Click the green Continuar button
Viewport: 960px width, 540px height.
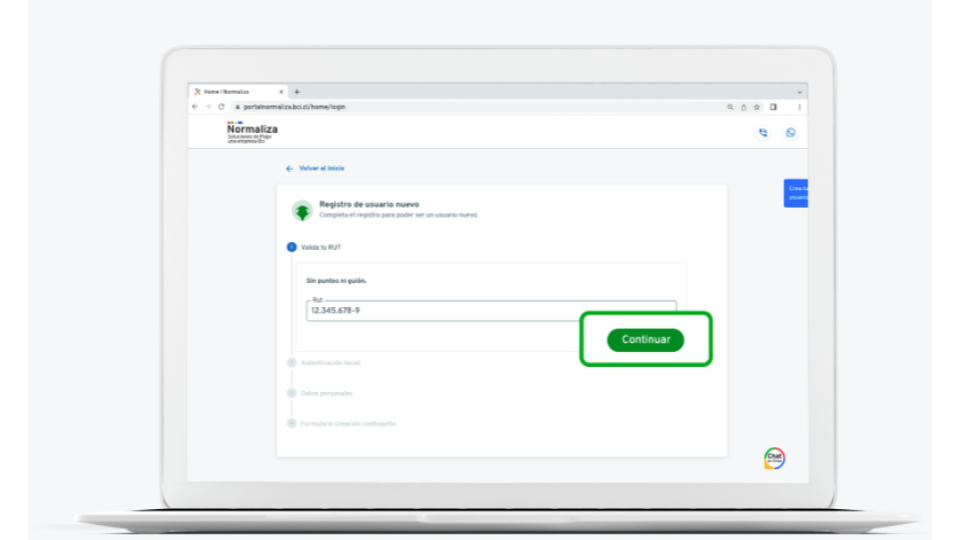pos(645,340)
